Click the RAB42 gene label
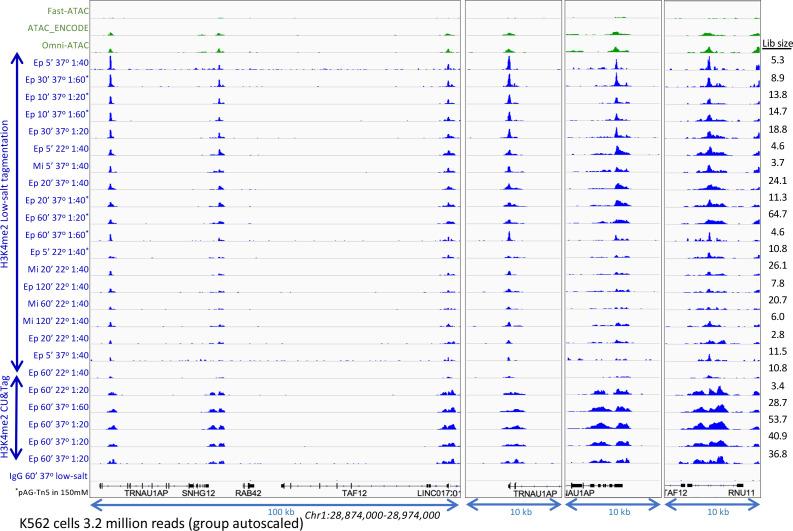This screenshot has height=531, width=793. click(x=248, y=493)
